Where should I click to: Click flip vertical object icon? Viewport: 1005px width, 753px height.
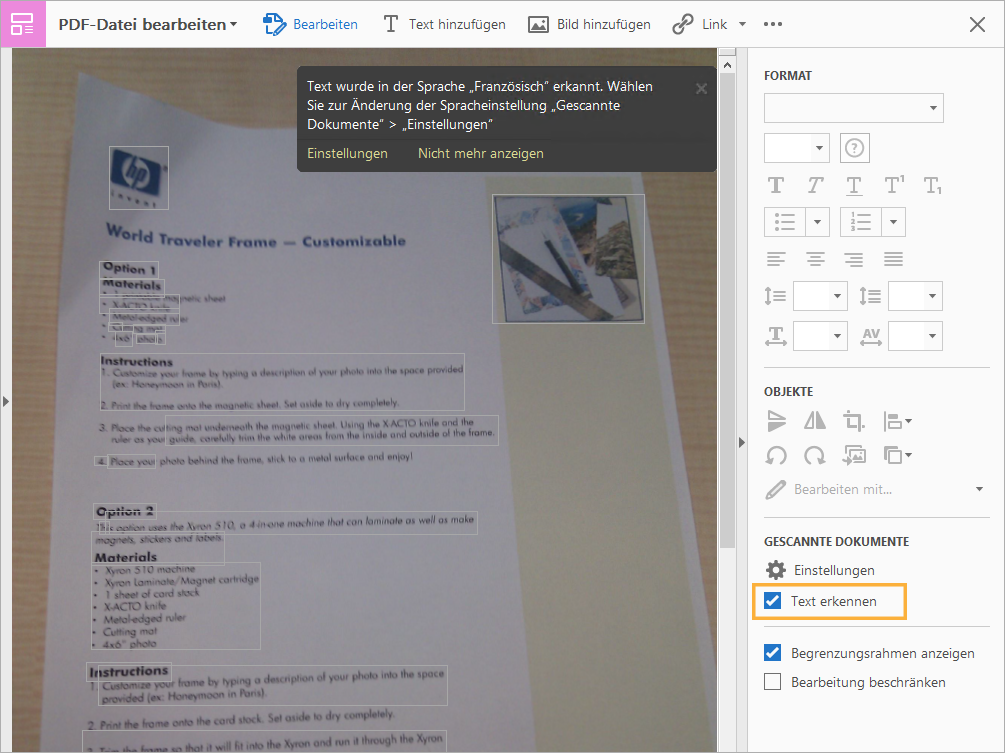tap(776, 421)
